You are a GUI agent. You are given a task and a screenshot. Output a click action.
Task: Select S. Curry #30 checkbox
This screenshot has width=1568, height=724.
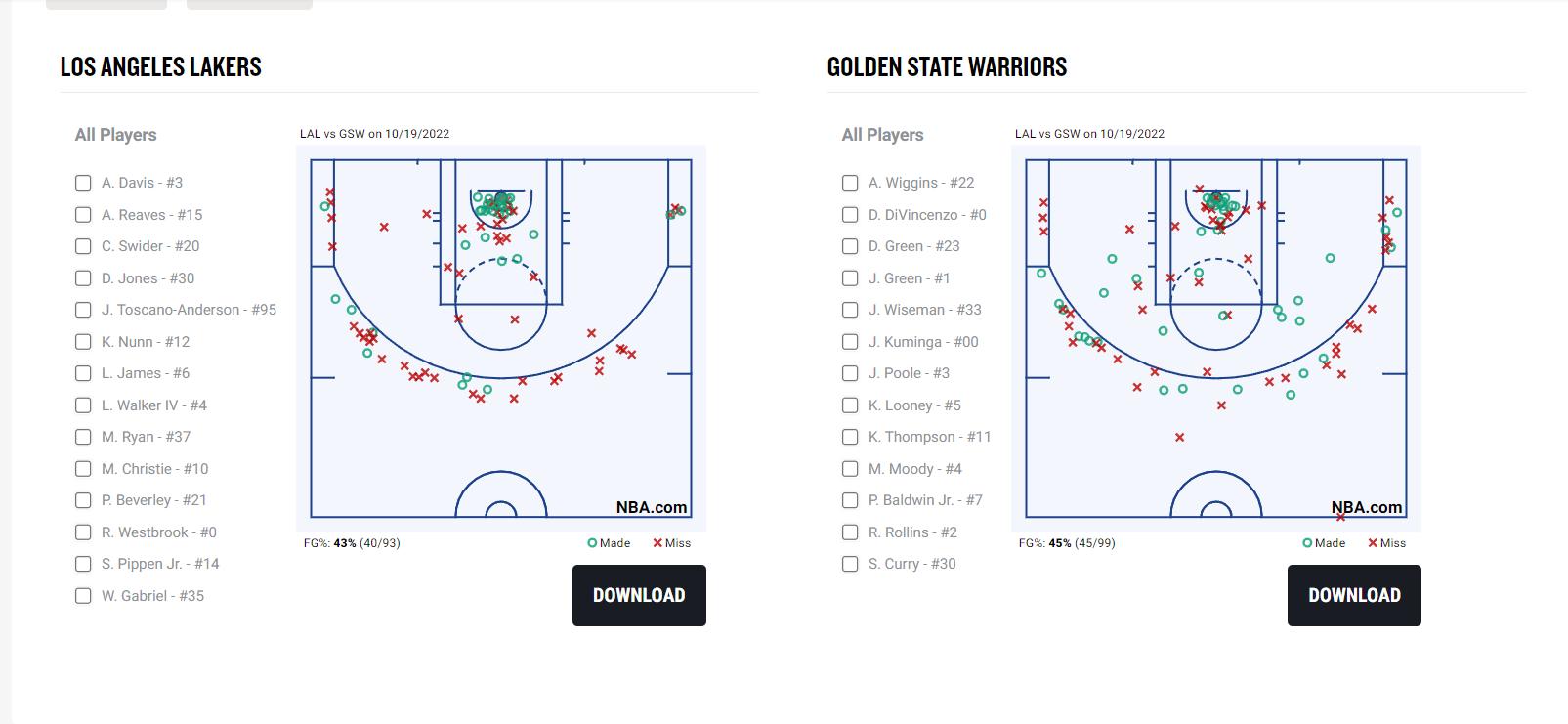point(850,564)
